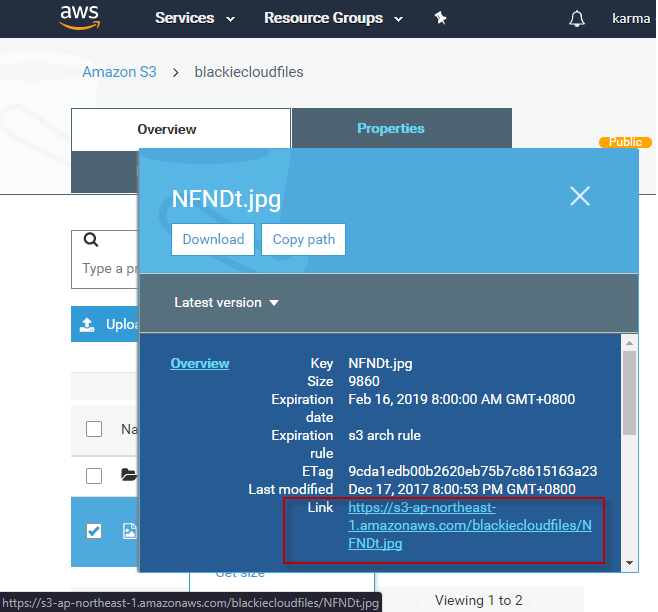Image resolution: width=658 pixels, height=612 pixels.
Task: Click the AWS logo
Action: [79, 17]
